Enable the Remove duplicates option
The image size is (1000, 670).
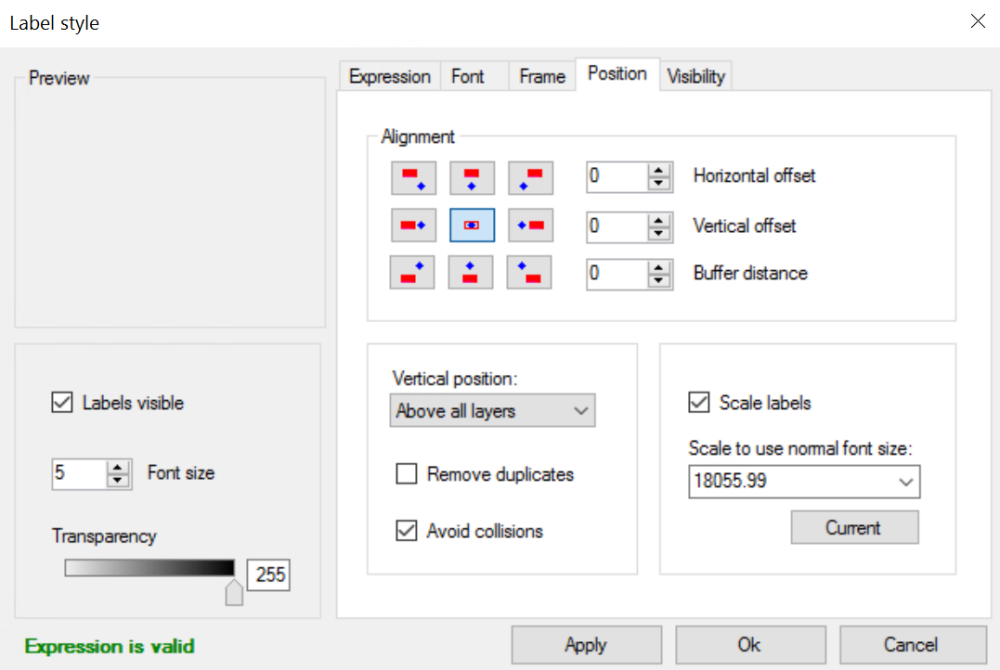click(x=406, y=474)
